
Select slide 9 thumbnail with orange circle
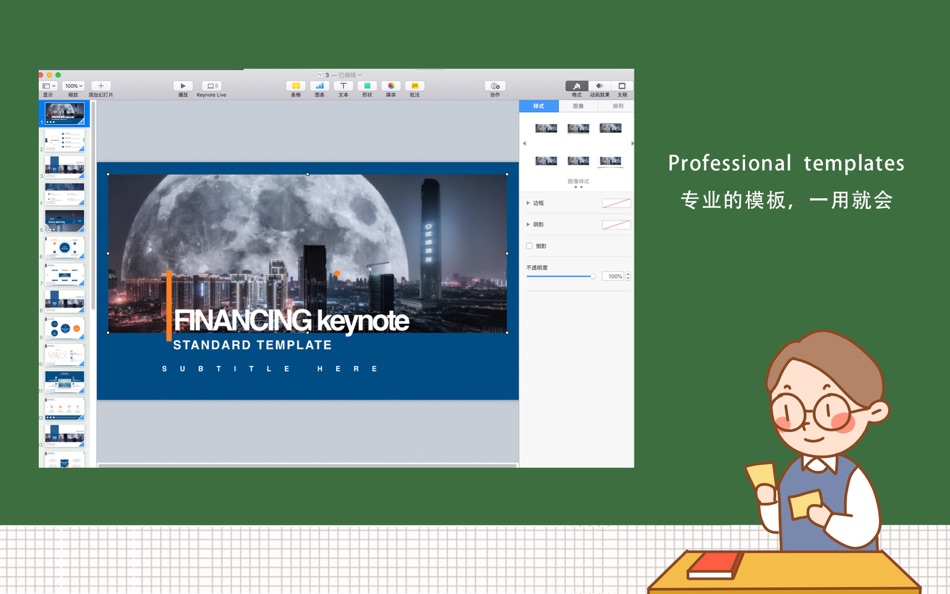(64, 328)
